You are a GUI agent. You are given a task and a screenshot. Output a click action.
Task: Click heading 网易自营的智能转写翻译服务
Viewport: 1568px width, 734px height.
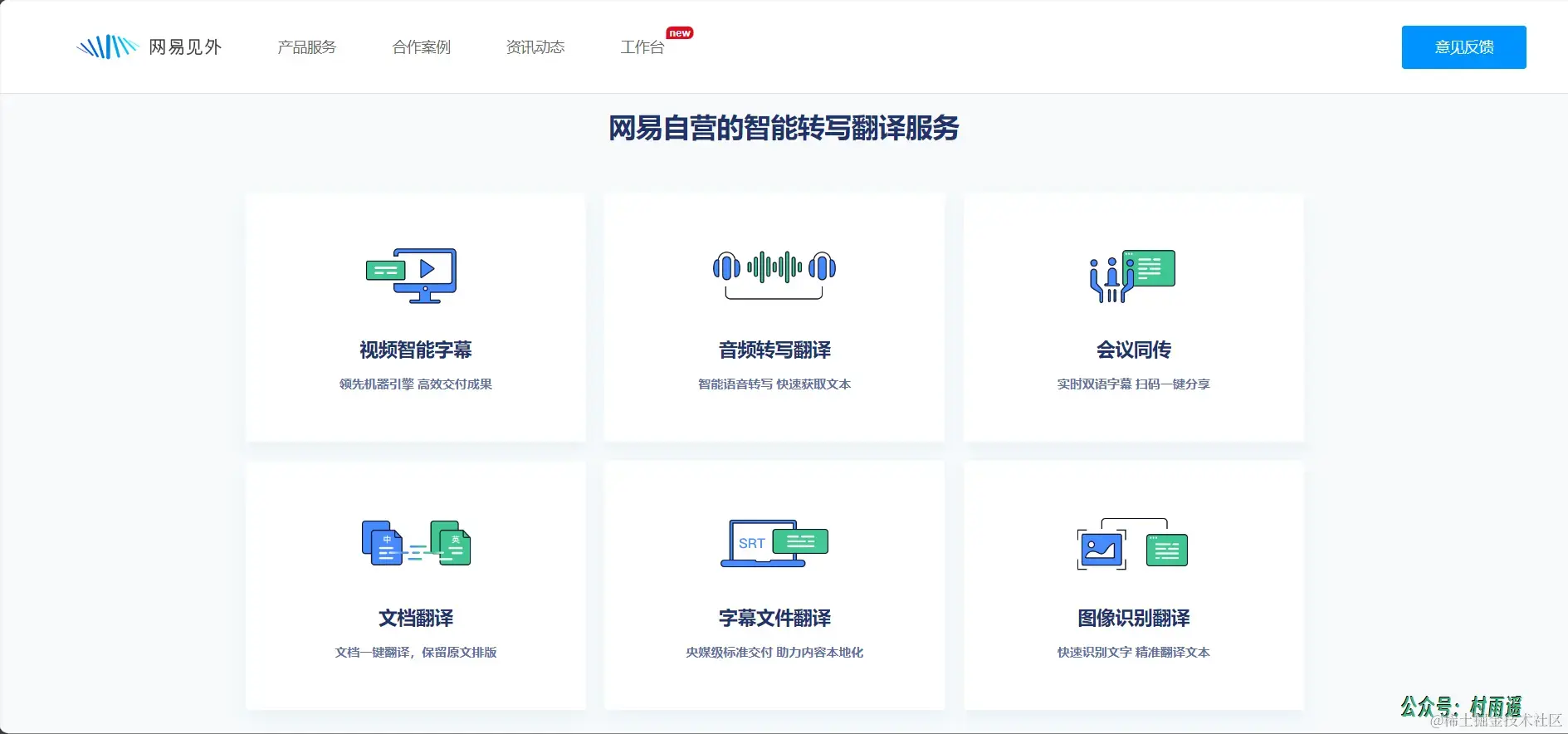(x=784, y=128)
